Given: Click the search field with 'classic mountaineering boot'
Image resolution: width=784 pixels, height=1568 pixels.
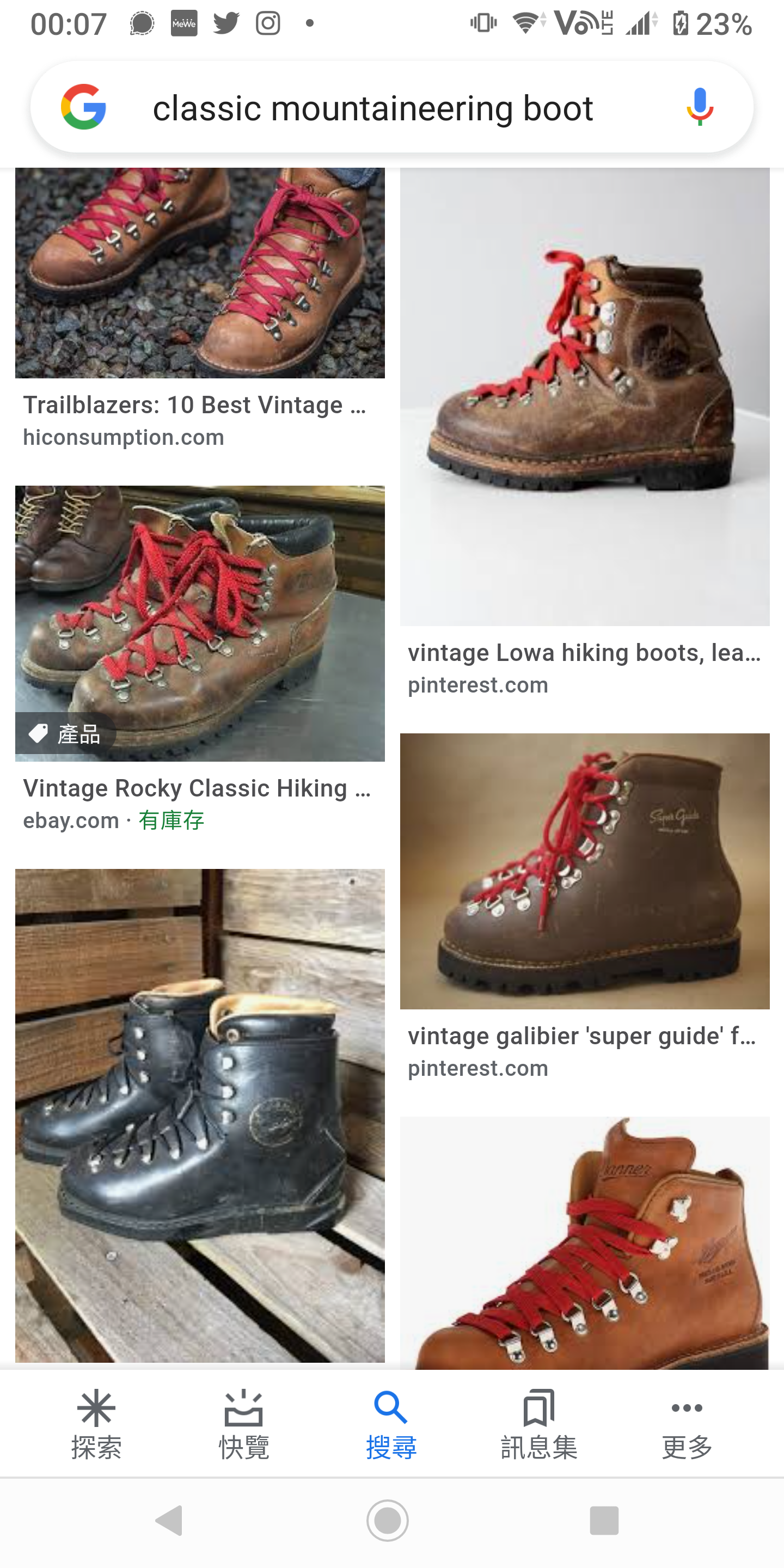Looking at the screenshot, I should (392, 107).
